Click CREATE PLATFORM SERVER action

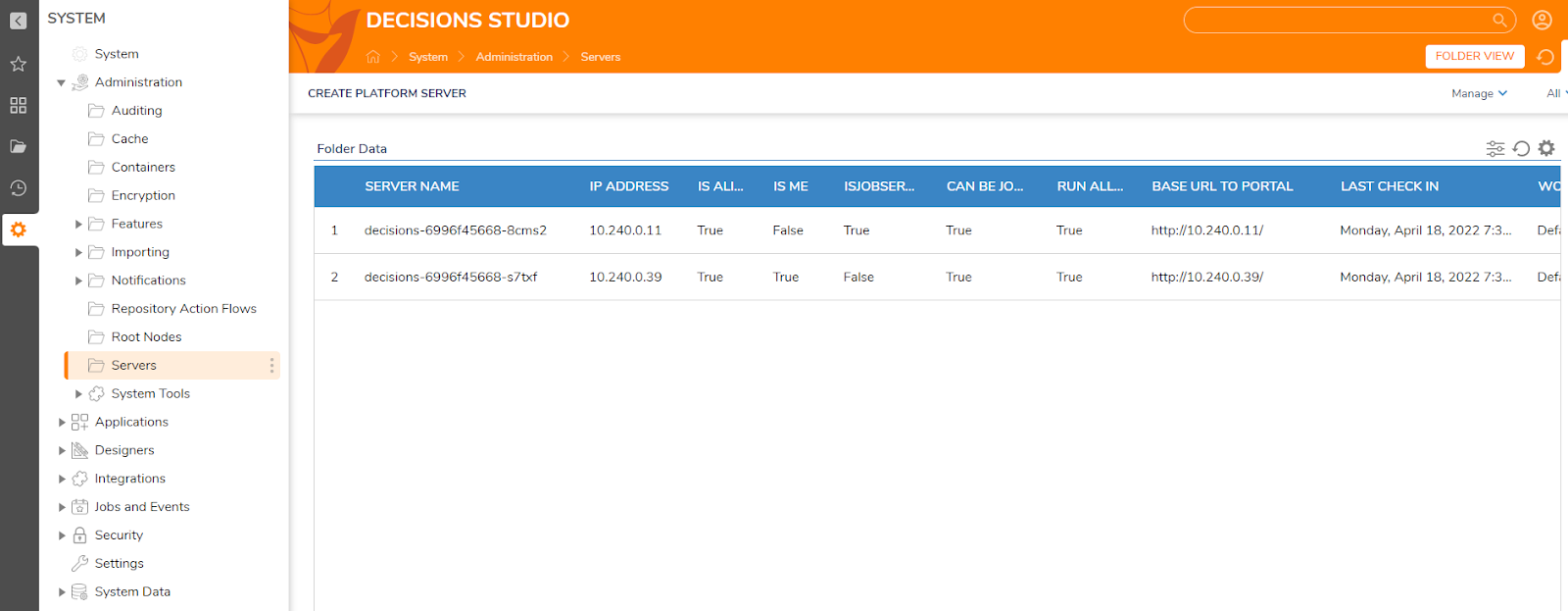387,93
